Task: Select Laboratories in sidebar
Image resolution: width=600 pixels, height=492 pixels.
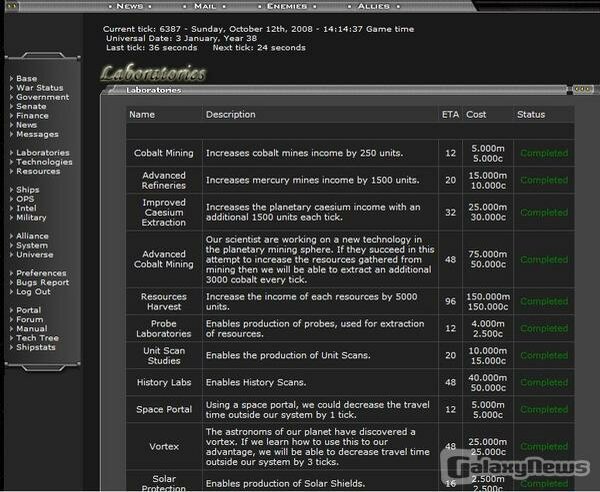Action: coord(42,153)
